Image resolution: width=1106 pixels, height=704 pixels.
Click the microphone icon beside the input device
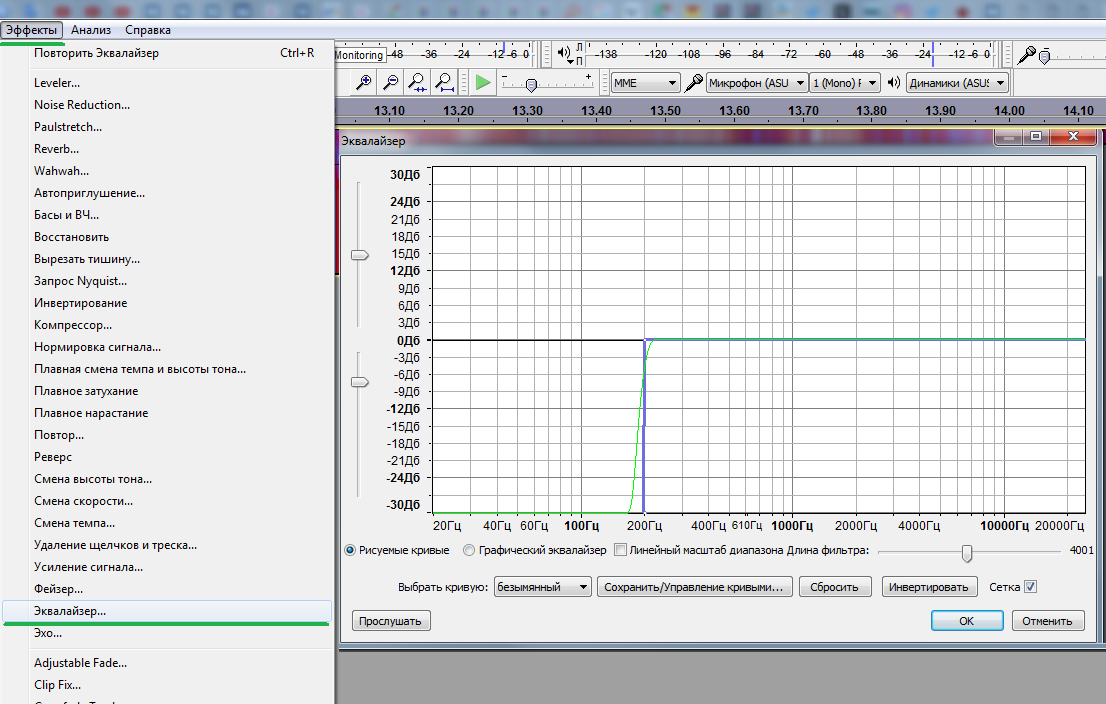tap(694, 83)
